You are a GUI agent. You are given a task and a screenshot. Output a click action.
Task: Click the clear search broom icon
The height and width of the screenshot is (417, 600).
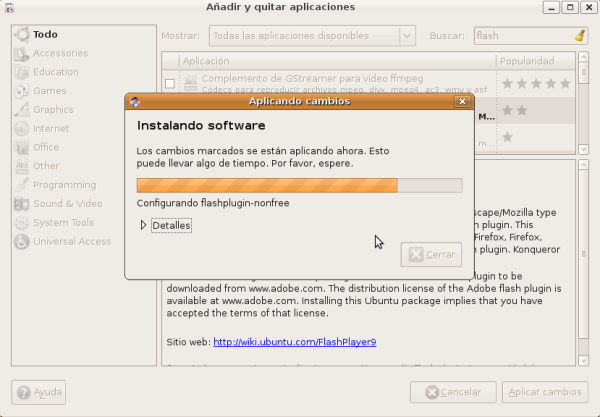(580, 35)
